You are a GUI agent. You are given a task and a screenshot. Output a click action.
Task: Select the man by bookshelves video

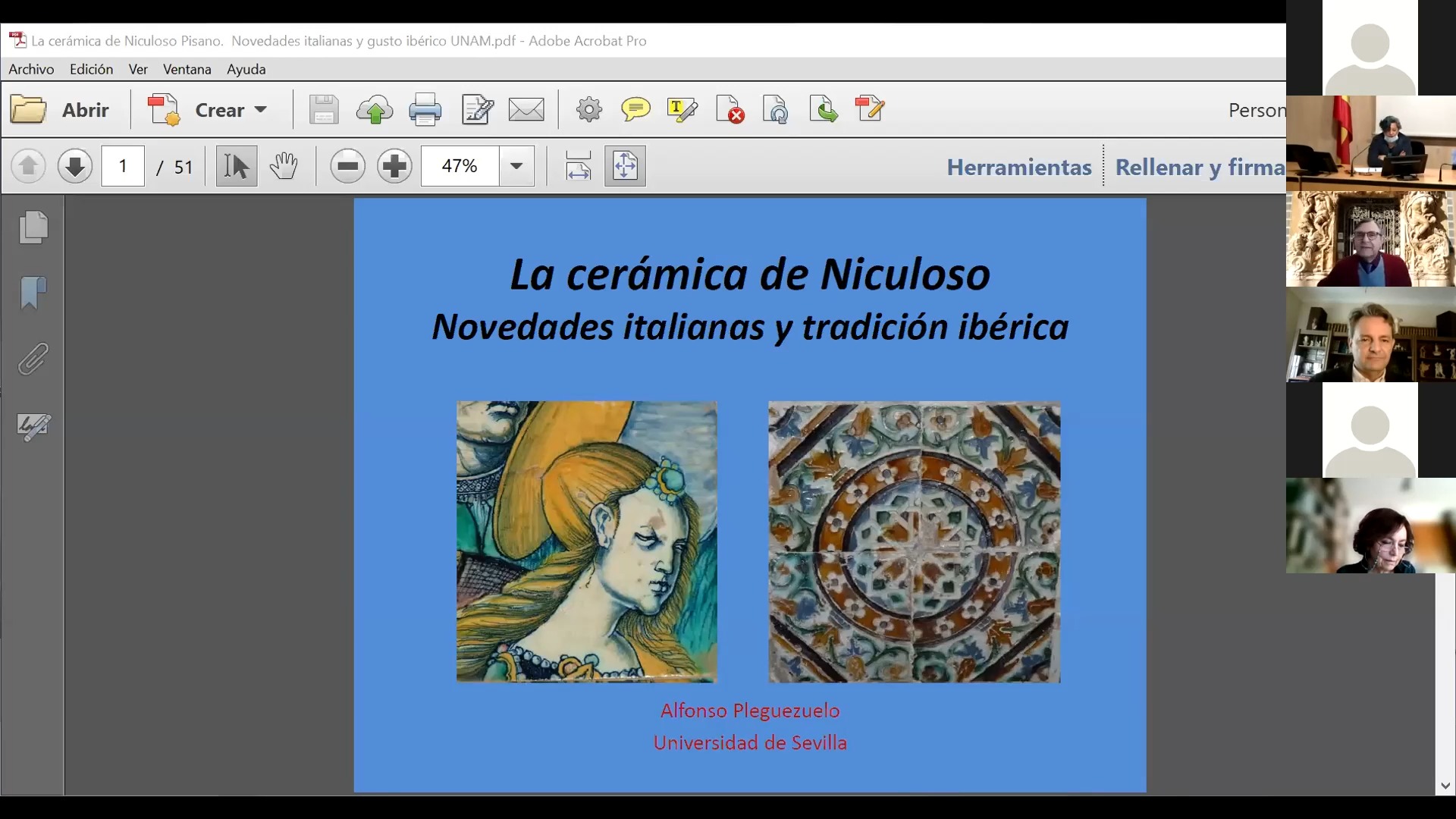pos(1370,334)
